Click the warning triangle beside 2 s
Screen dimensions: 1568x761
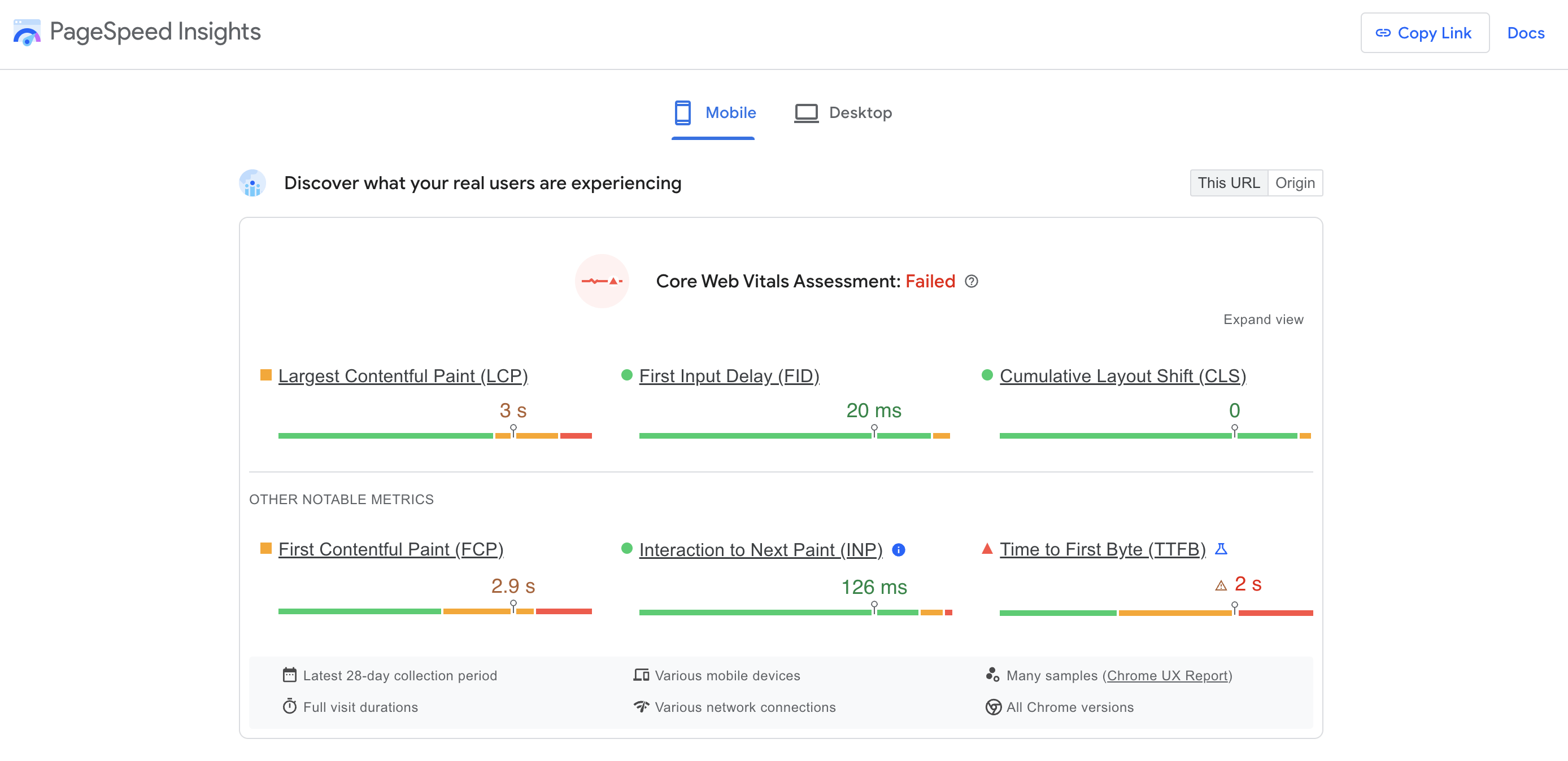(x=1221, y=586)
